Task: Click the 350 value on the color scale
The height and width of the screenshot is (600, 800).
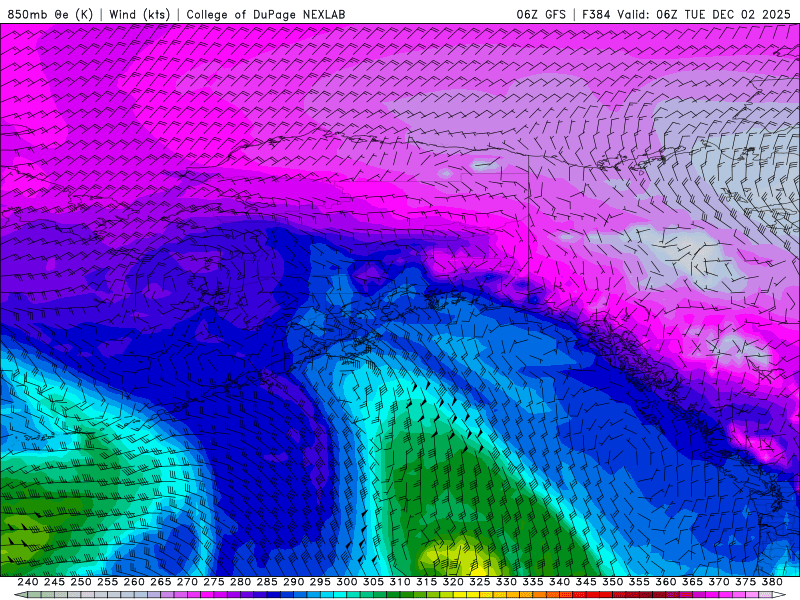Action: 612,582
